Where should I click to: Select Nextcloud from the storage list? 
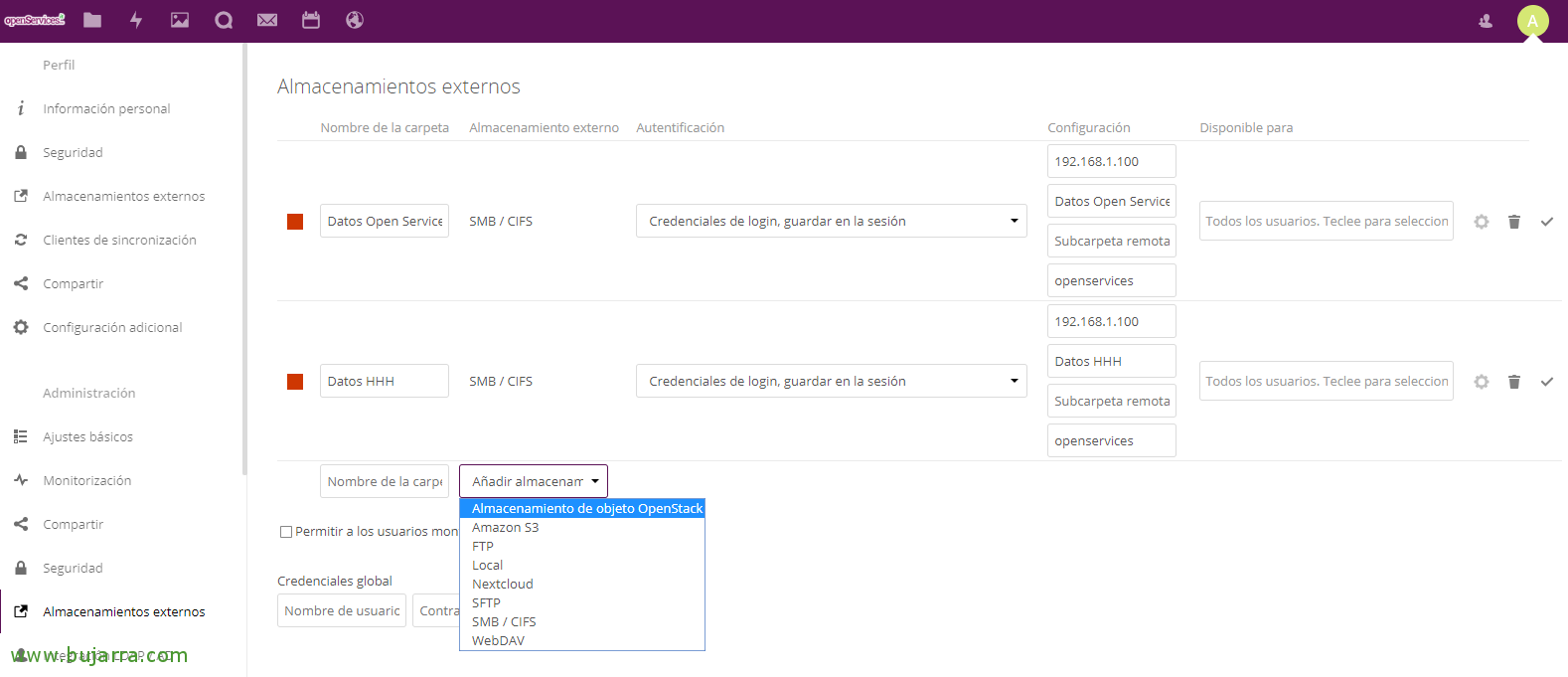pyautogui.click(x=502, y=585)
